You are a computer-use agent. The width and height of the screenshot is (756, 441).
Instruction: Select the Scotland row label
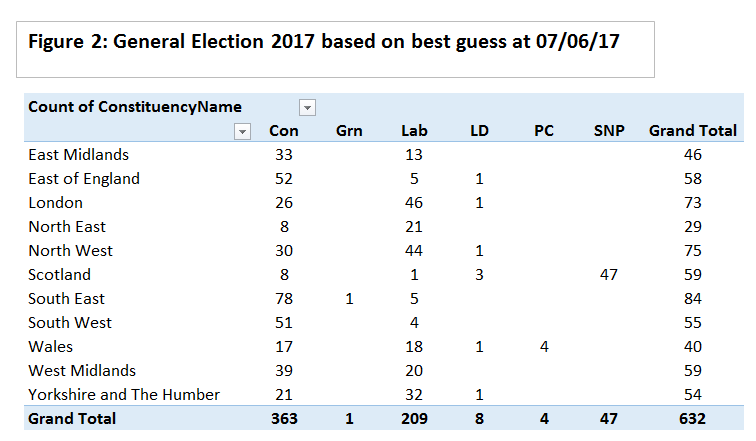click(60, 275)
